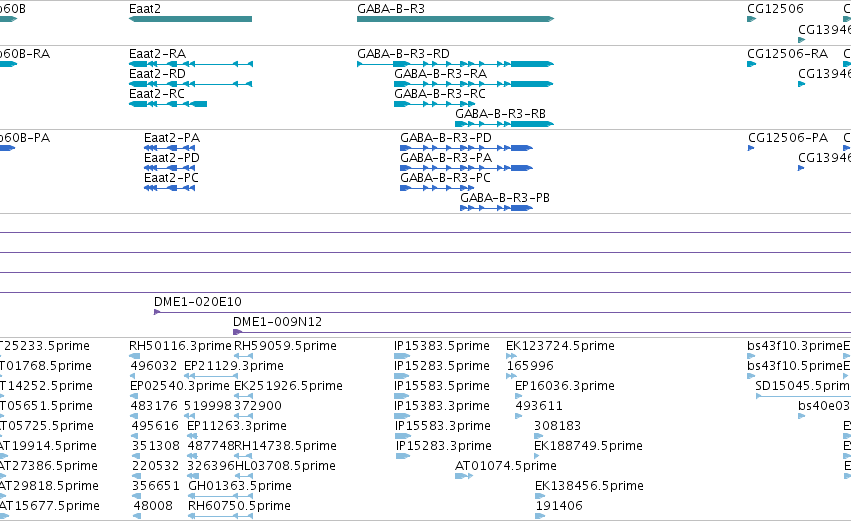This screenshot has height=521, width=851.
Task: Select the GABA-B-R3-RA transcript label
Action: click(x=440, y=74)
